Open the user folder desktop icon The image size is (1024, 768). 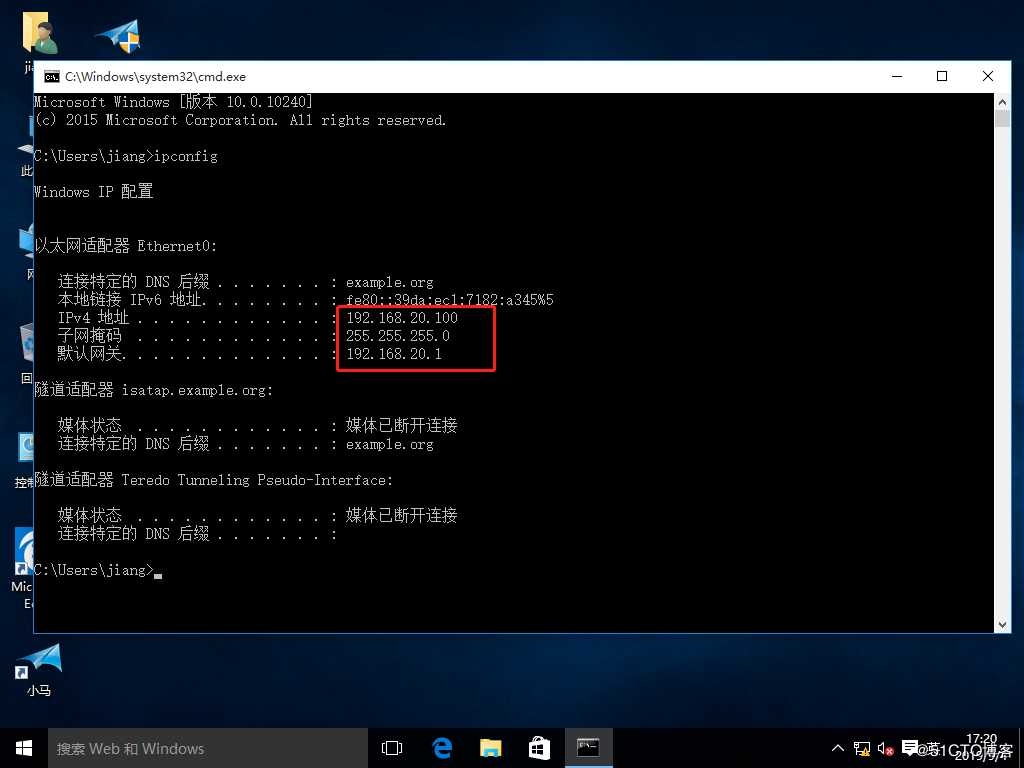39,33
